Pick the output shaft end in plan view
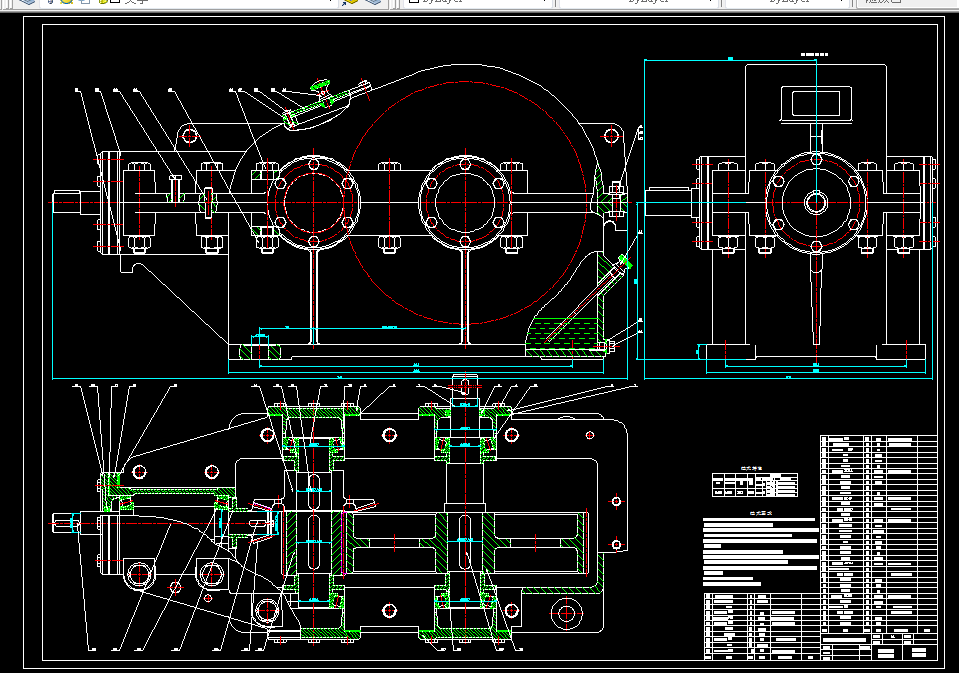This screenshot has height=673, width=959. click(x=465, y=387)
